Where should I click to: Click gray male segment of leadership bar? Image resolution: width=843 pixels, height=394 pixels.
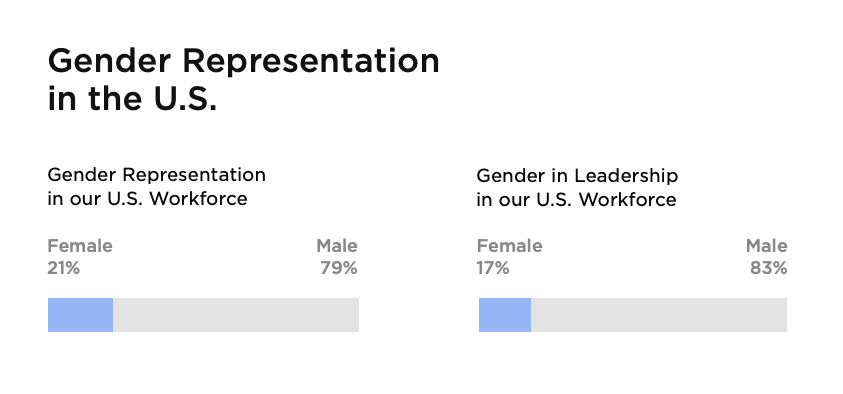coord(659,315)
